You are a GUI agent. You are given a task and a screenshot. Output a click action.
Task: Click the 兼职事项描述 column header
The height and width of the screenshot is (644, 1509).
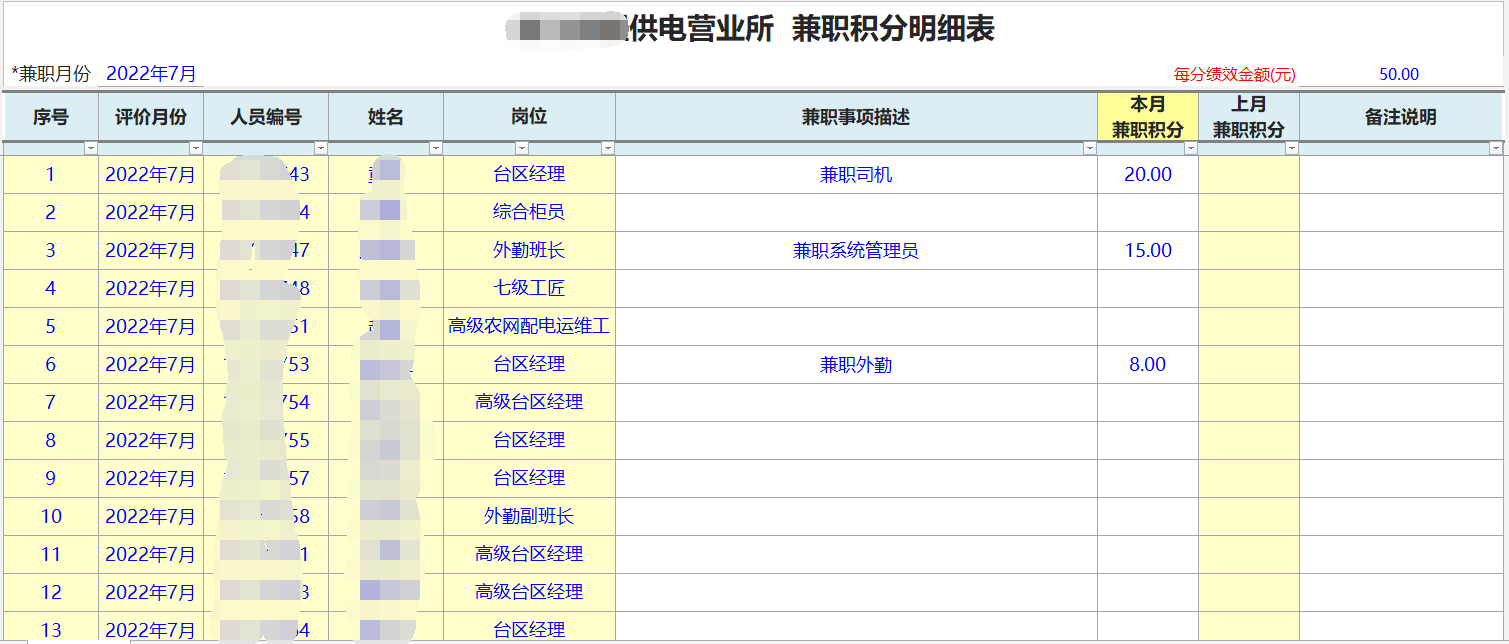(856, 117)
